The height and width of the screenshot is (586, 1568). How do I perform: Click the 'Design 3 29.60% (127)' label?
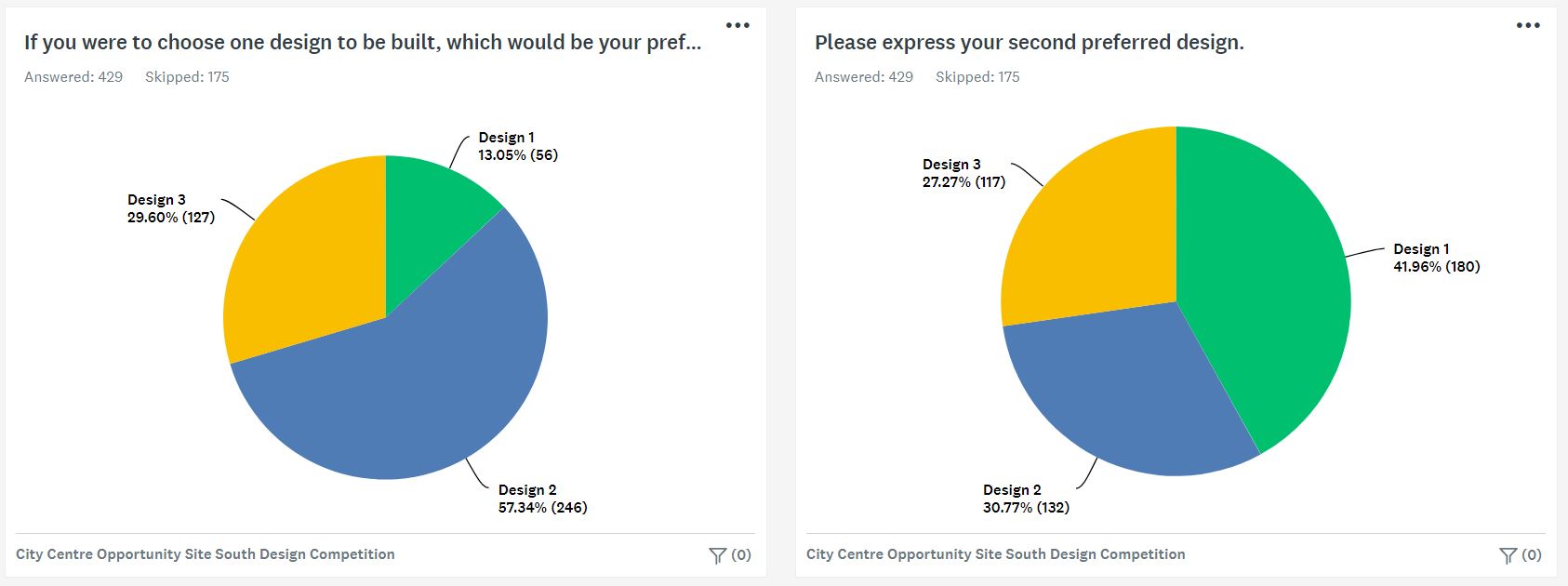coord(171,208)
